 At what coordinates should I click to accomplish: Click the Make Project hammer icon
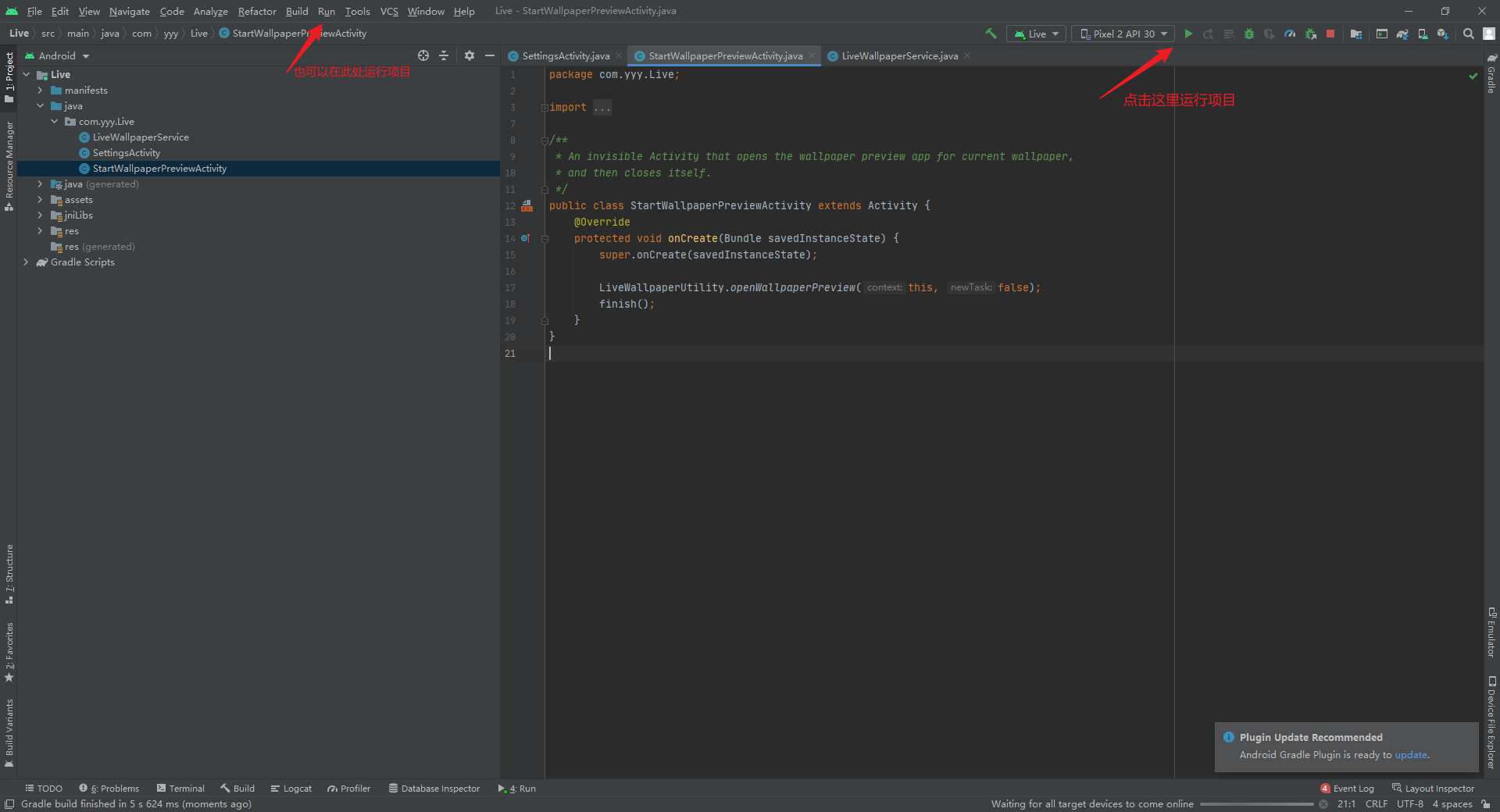[x=991, y=34]
